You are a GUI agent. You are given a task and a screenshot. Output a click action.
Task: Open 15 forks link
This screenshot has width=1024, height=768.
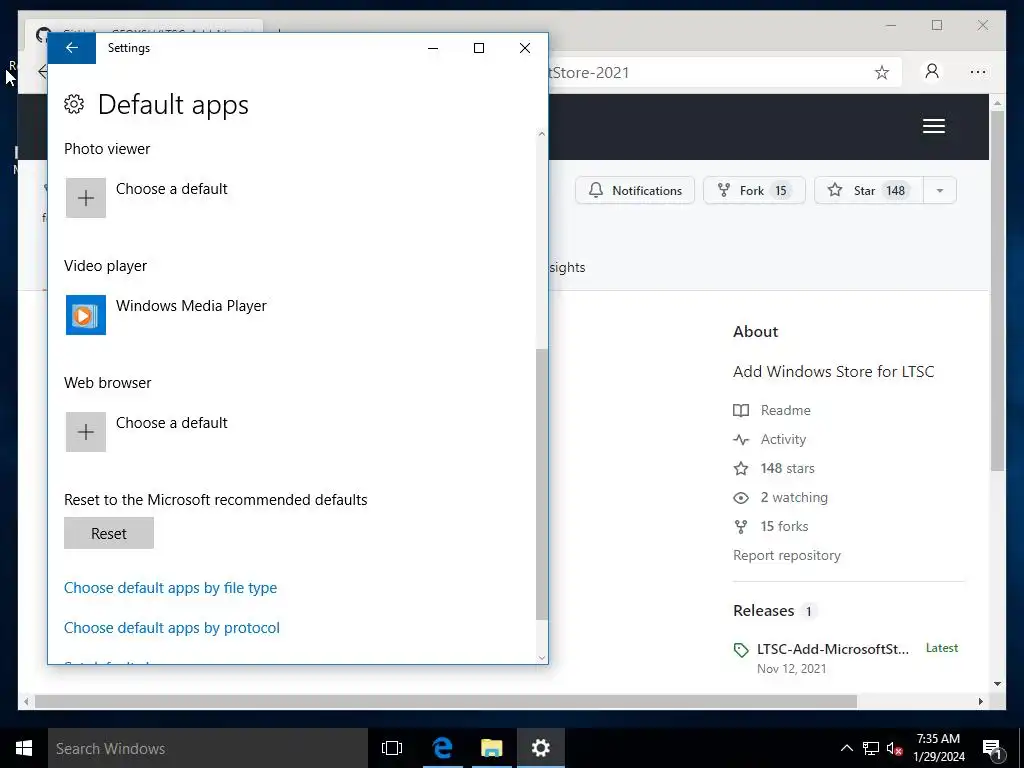[784, 526]
